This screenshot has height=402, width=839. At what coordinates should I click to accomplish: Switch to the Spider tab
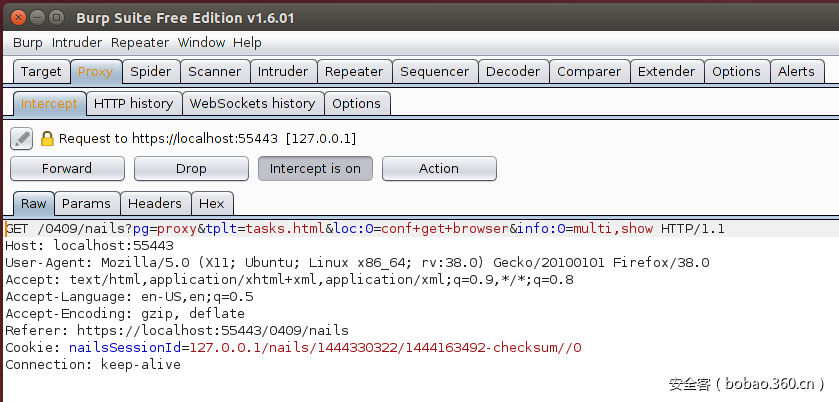tap(151, 72)
